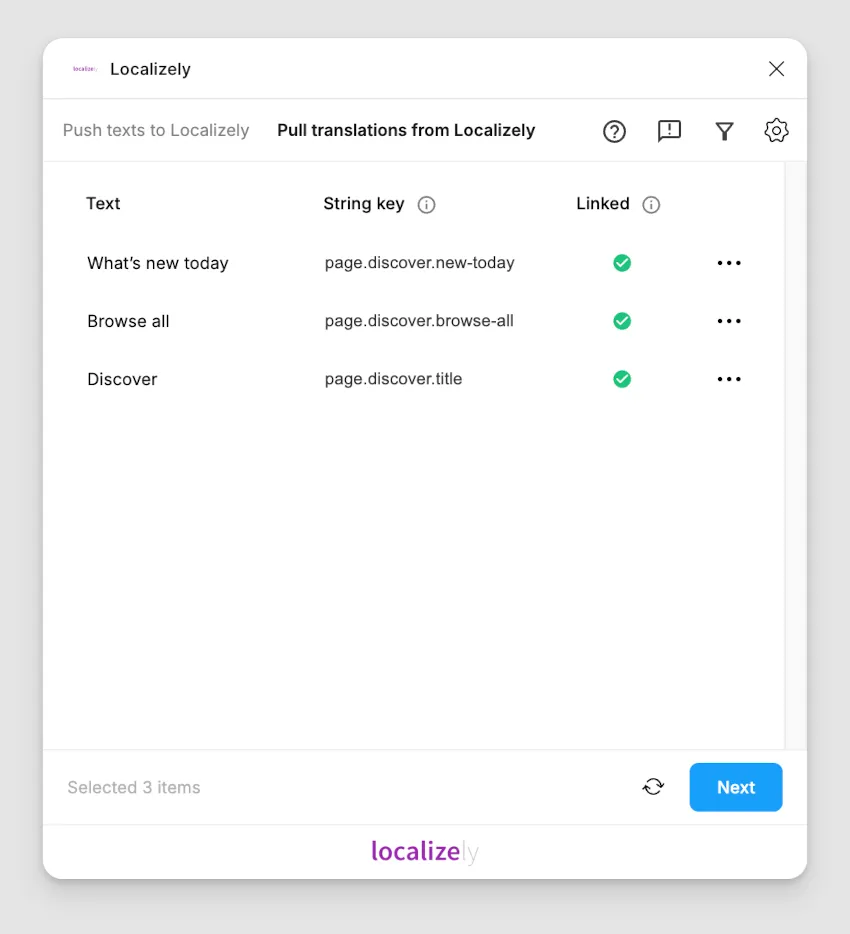Click the String key column header
This screenshot has width=850, height=934.
coord(363,204)
